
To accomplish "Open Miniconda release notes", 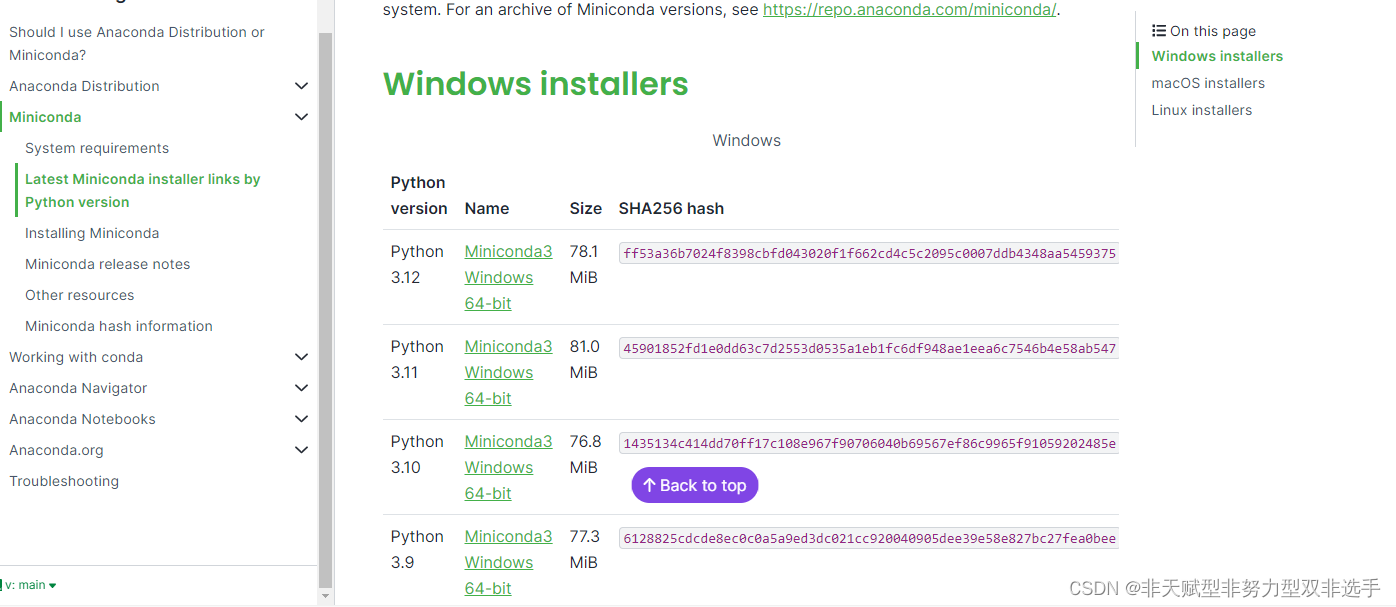I will coord(107,264).
